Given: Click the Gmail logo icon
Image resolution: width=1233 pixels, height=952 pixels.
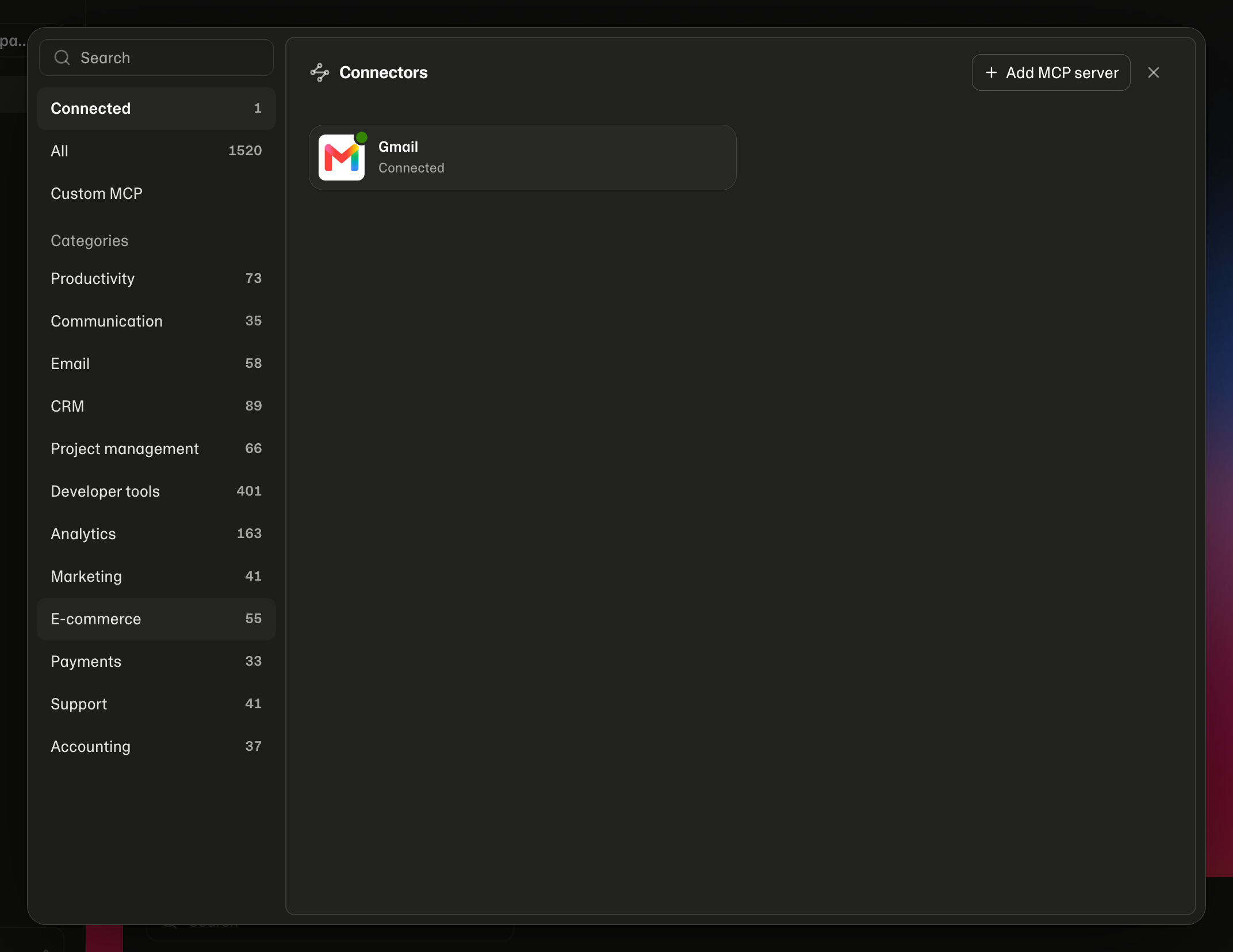Looking at the screenshot, I should coord(342,158).
